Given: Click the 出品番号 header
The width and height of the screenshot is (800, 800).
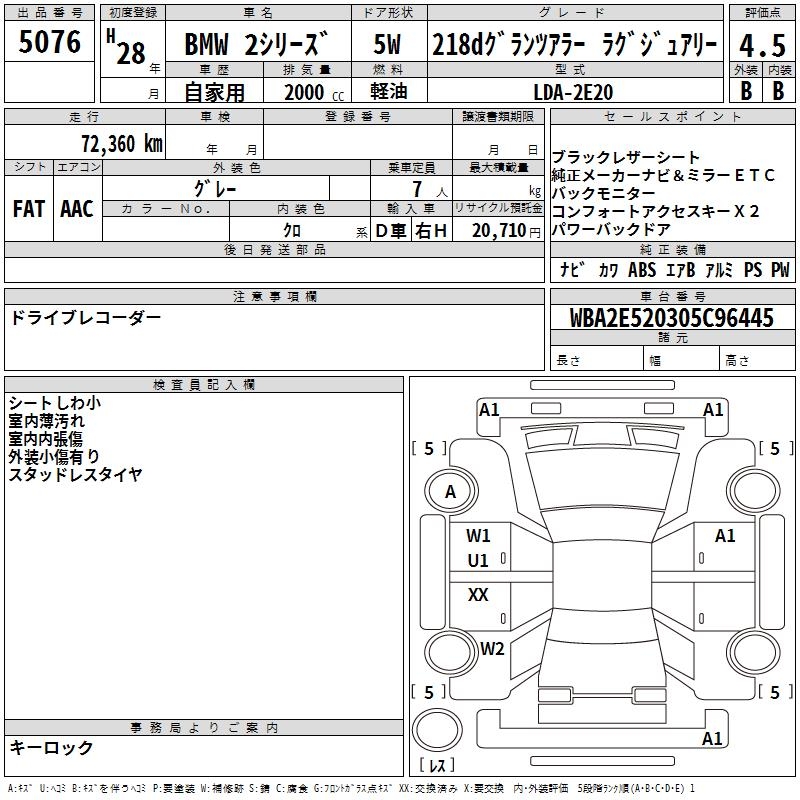Looking at the screenshot, I should point(49,12).
